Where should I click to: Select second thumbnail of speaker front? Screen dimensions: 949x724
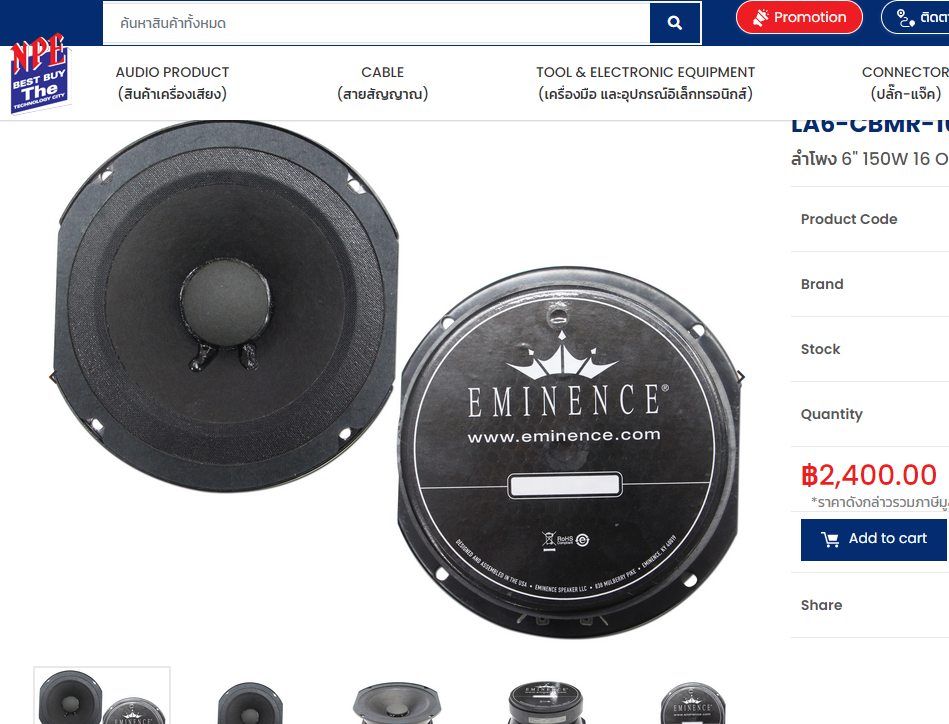[251, 702]
